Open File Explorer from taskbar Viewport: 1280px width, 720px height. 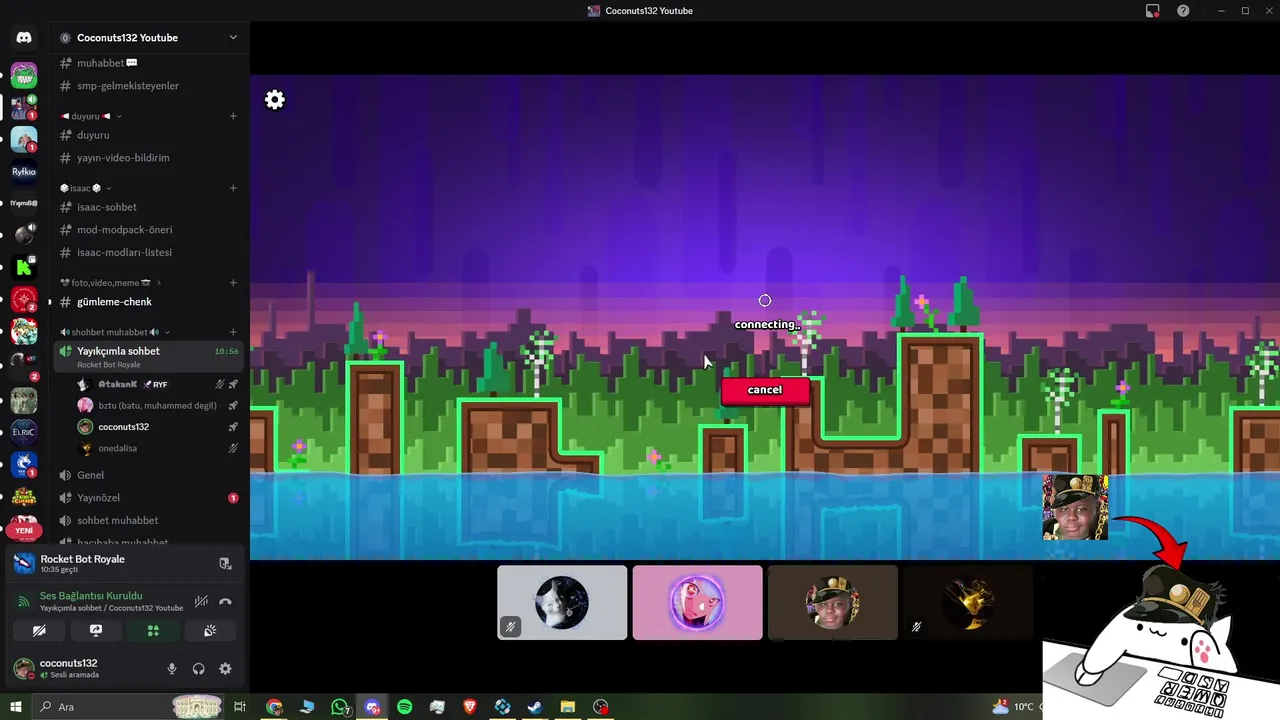click(x=567, y=707)
